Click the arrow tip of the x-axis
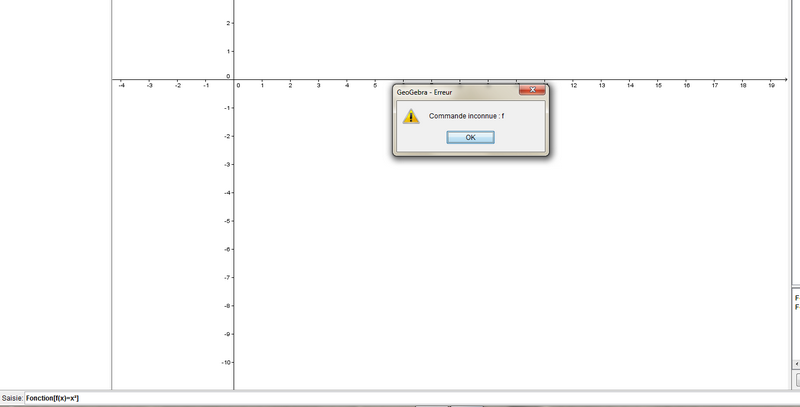 coord(783,79)
